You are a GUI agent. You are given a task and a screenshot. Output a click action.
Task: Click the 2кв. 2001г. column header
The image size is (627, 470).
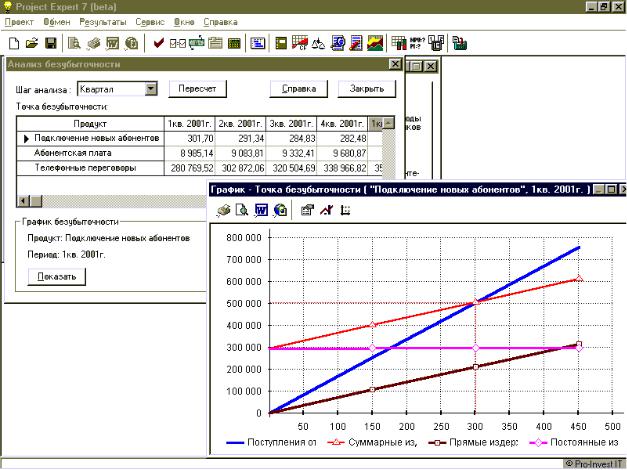point(240,124)
